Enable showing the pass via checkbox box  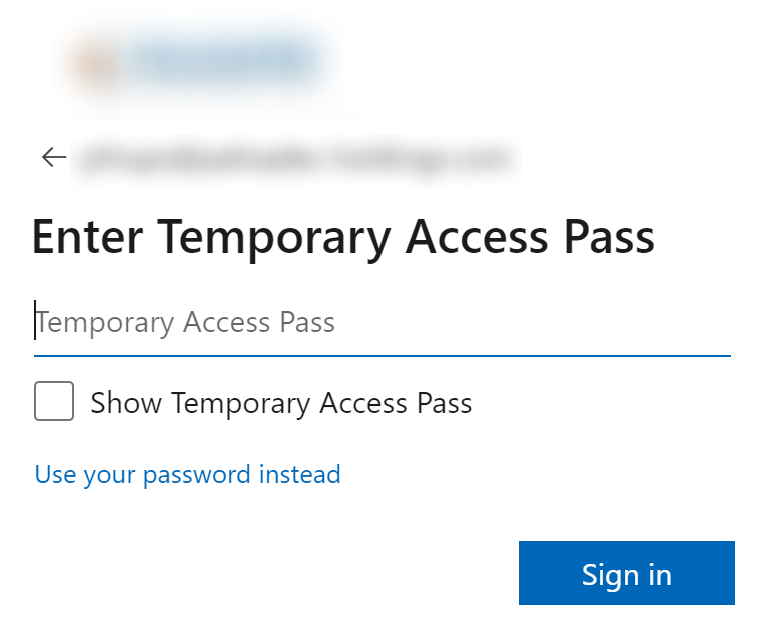[x=54, y=401]
